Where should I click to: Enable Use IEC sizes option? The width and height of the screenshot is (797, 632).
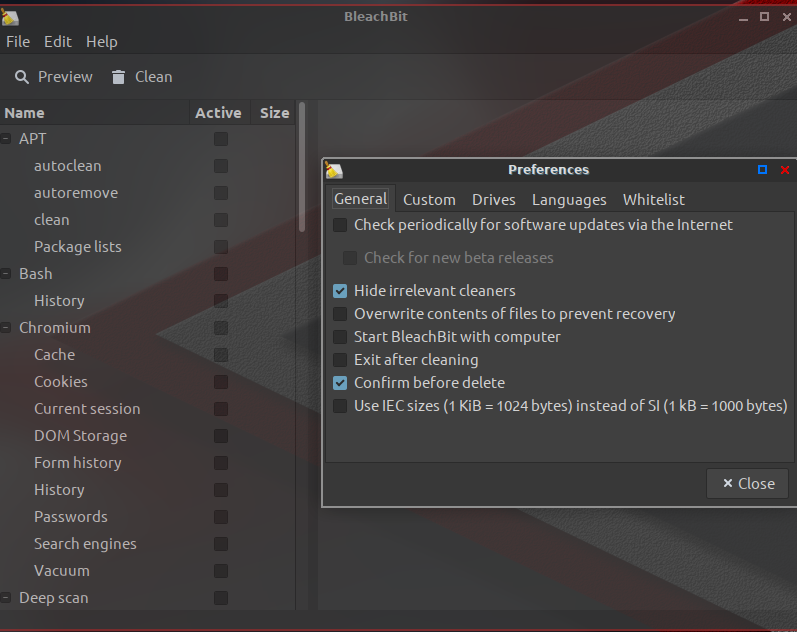pos(340,406)
